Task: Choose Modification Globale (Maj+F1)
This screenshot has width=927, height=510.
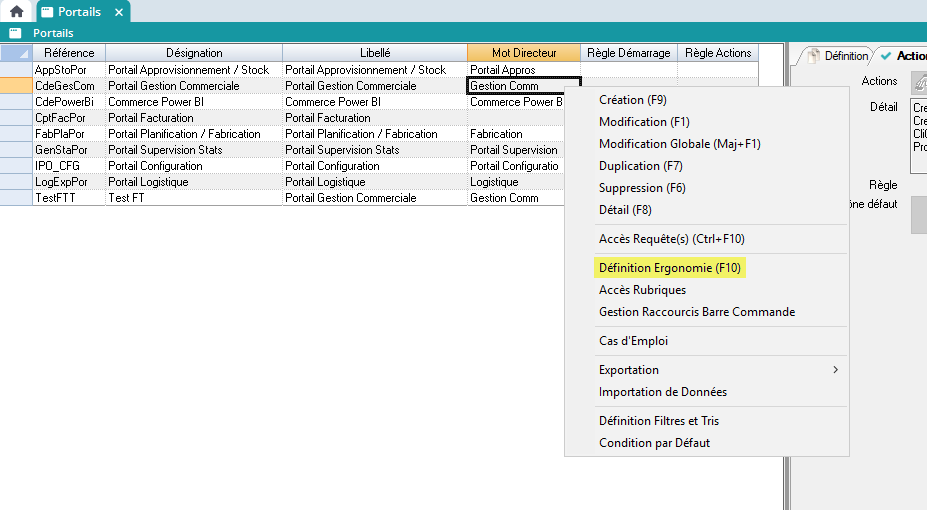Action: point(679,144)
